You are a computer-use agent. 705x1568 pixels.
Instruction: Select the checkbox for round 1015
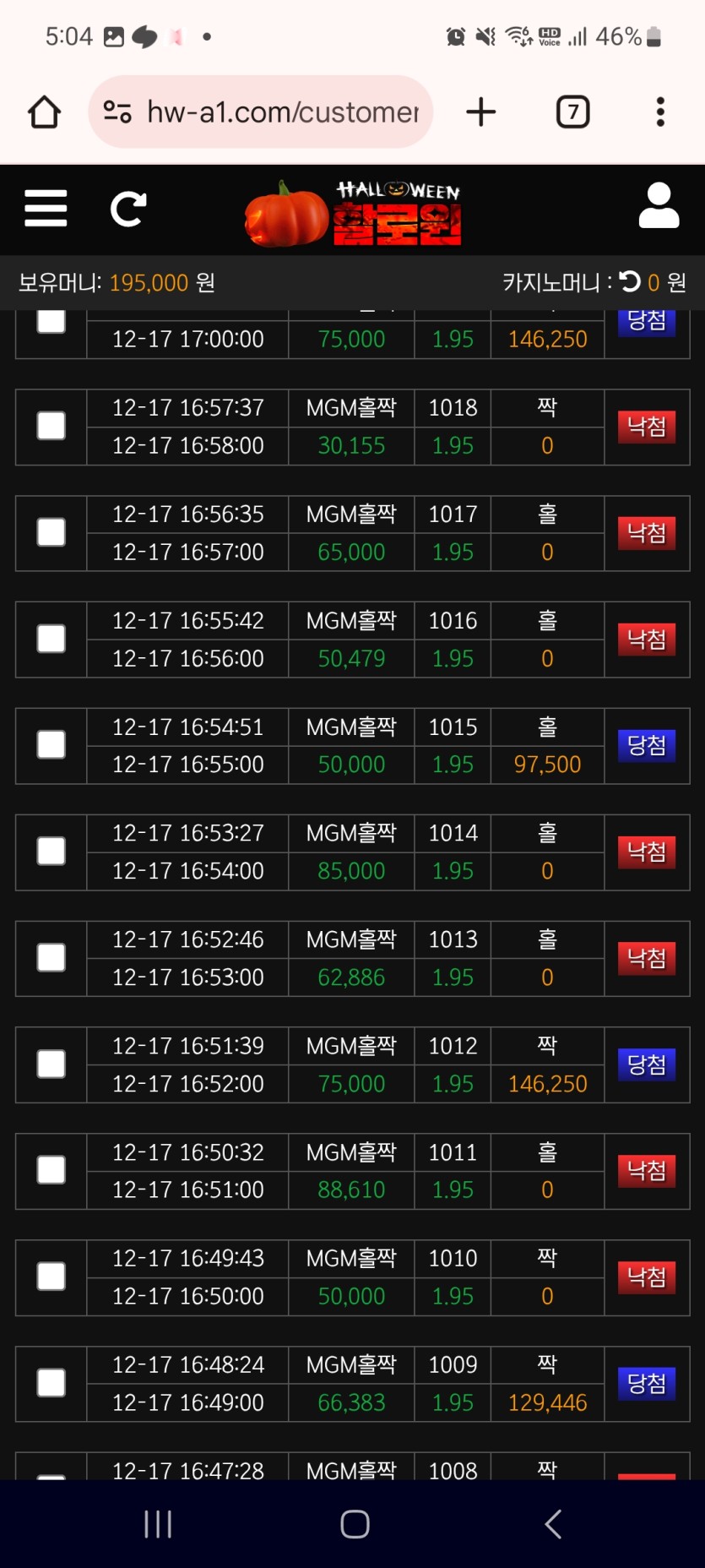[x=52, y=745]
